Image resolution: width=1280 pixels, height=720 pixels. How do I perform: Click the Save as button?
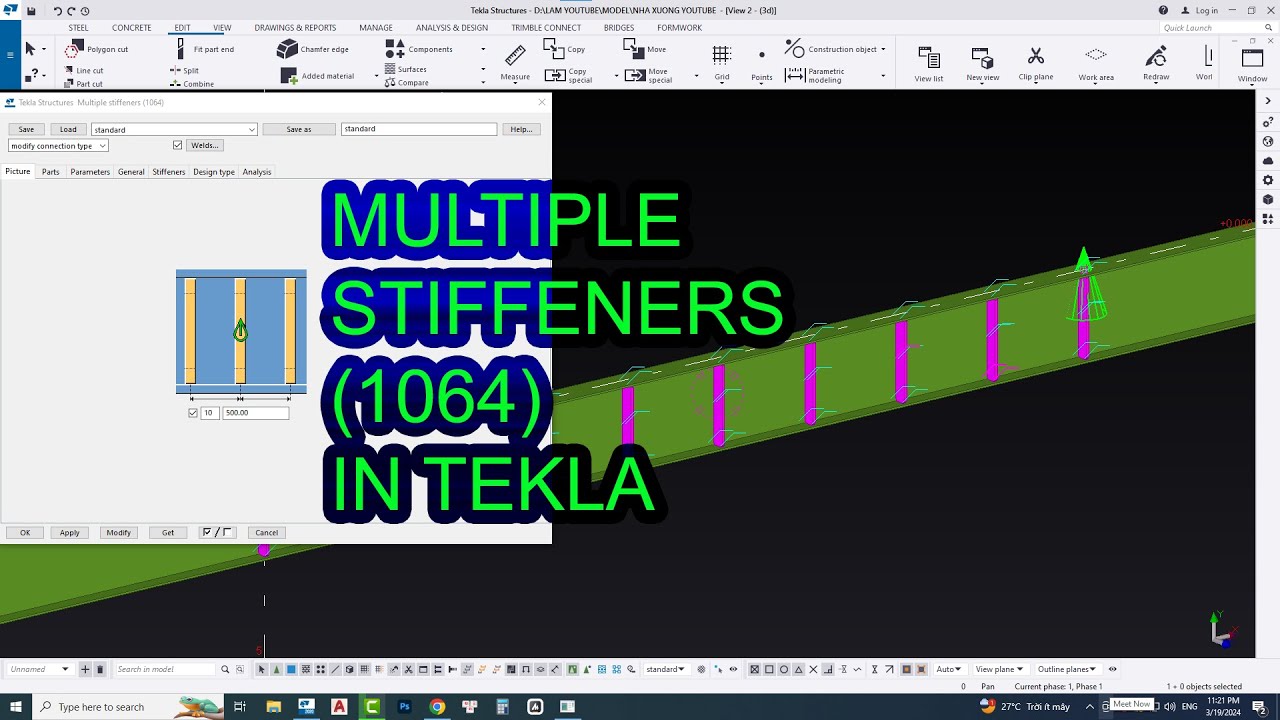tap(299, 129)
